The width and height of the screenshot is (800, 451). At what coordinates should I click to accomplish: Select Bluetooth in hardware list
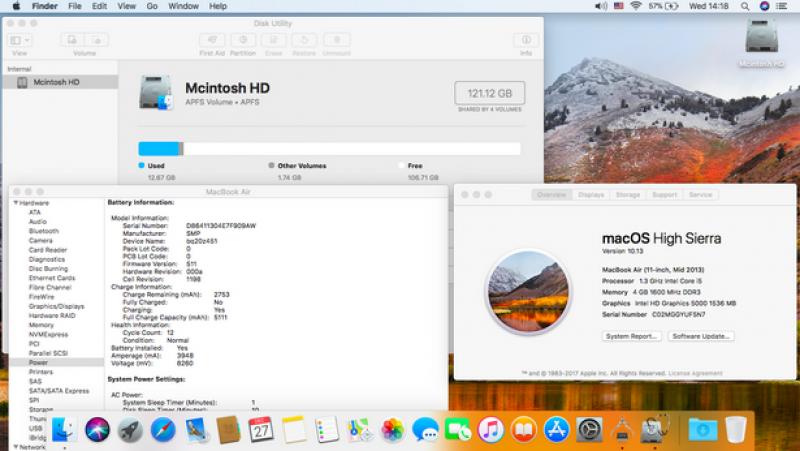pos(44,231)
